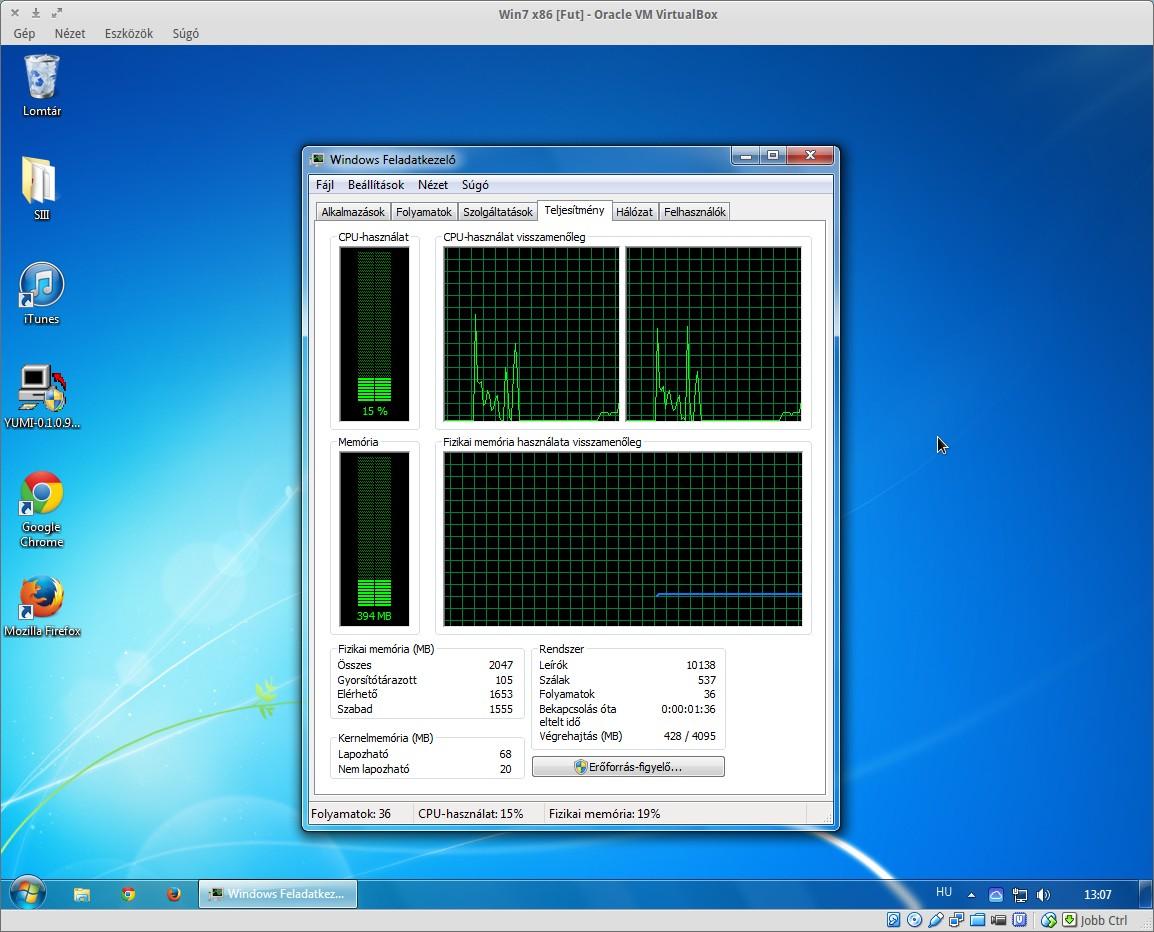1154x932 pixels.
Task: Click status bar text Folyamatok: 36
Action: tap(351, 813)
